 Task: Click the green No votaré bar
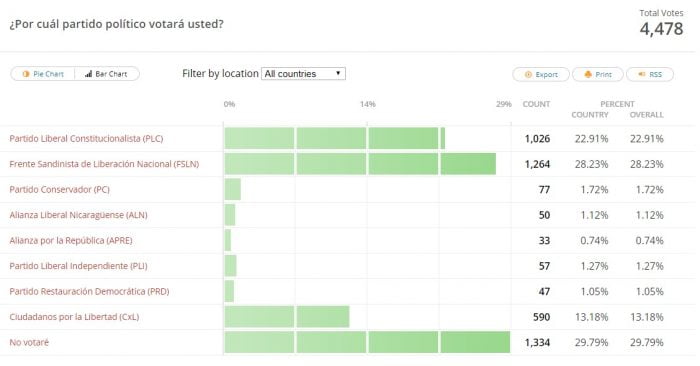coord(367,342)
